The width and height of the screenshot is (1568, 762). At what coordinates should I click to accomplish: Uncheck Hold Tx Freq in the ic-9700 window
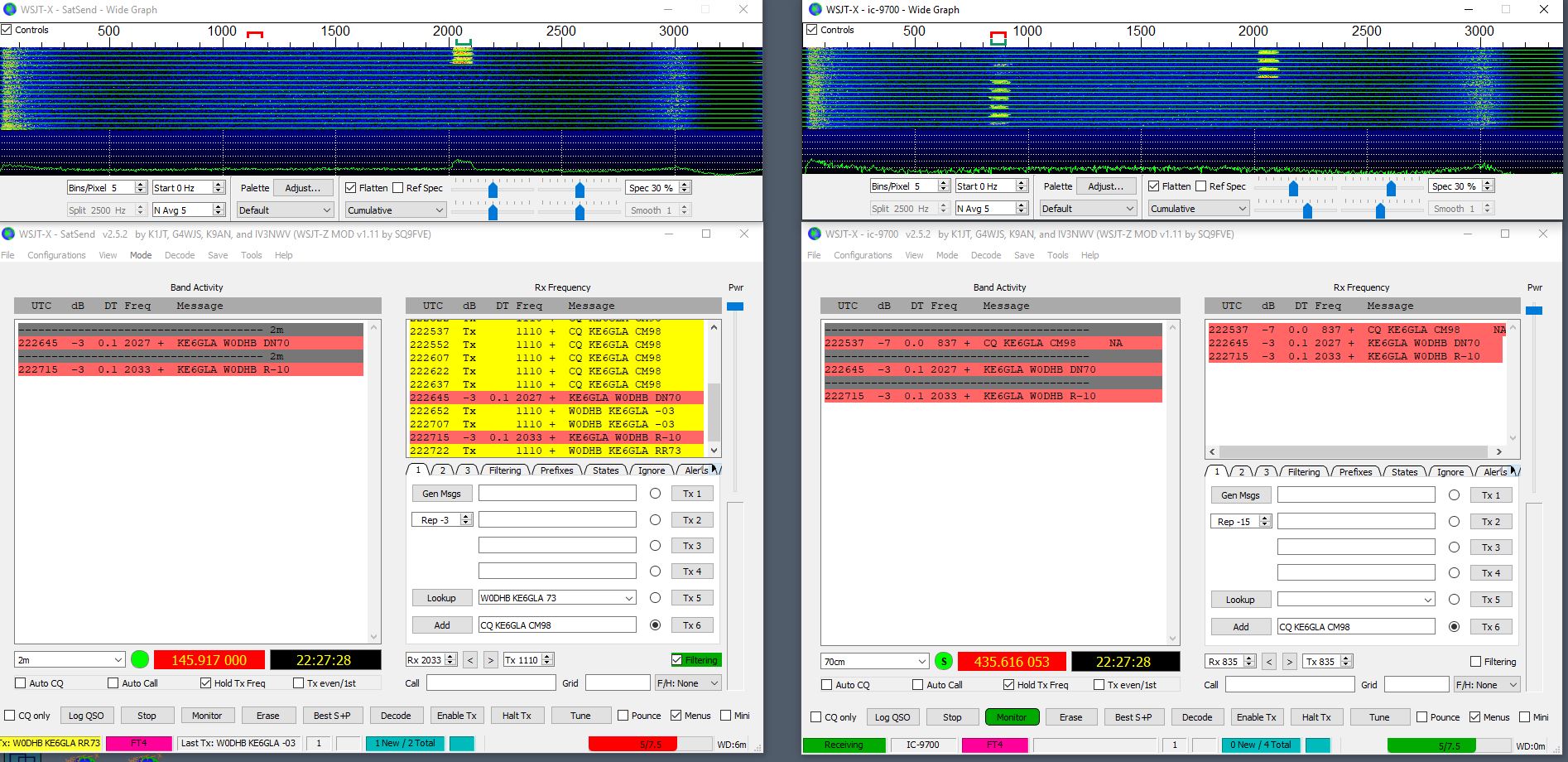(x=1008, y=685)
